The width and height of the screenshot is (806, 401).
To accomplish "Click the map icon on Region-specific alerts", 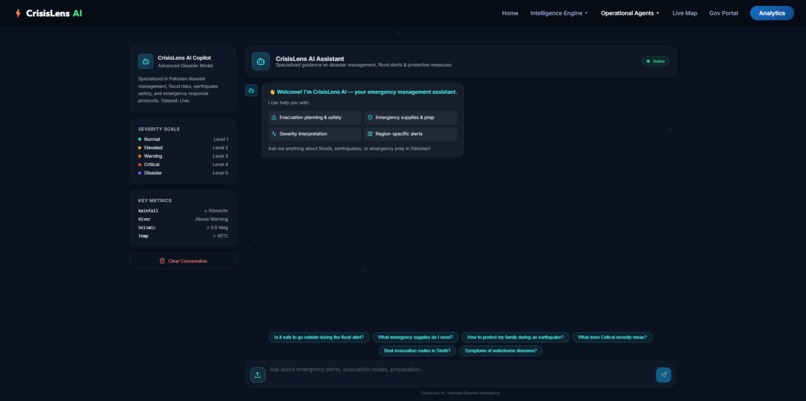I will (x=370, y=134).
